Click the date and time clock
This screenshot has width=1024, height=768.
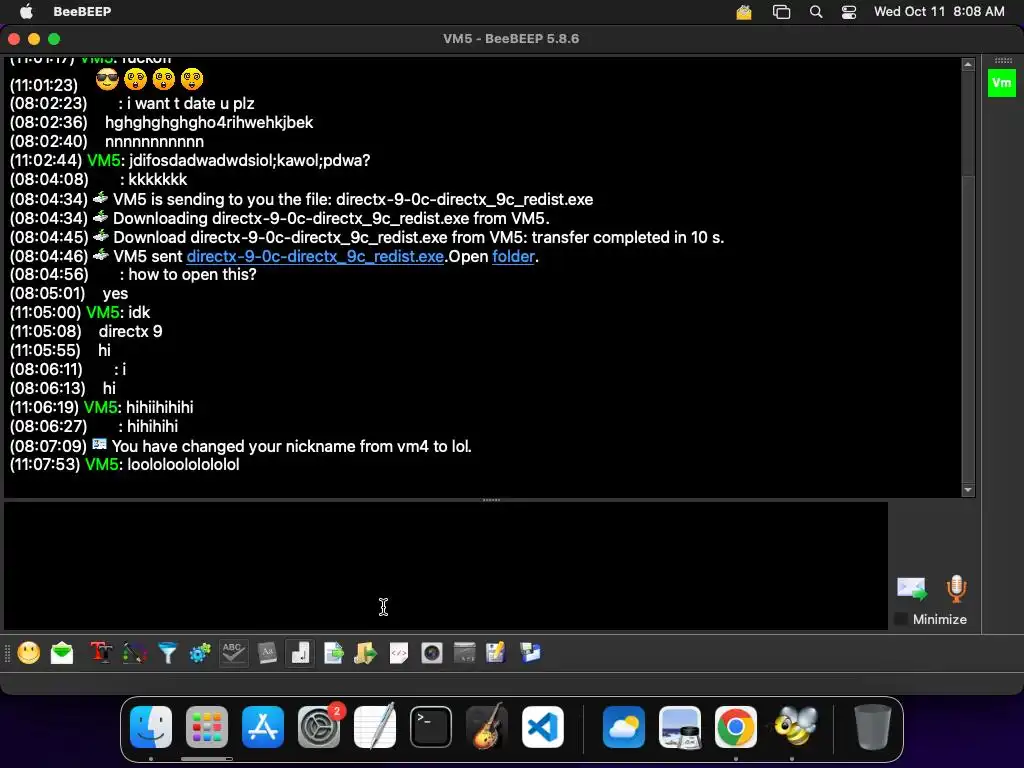pos(939,11)
